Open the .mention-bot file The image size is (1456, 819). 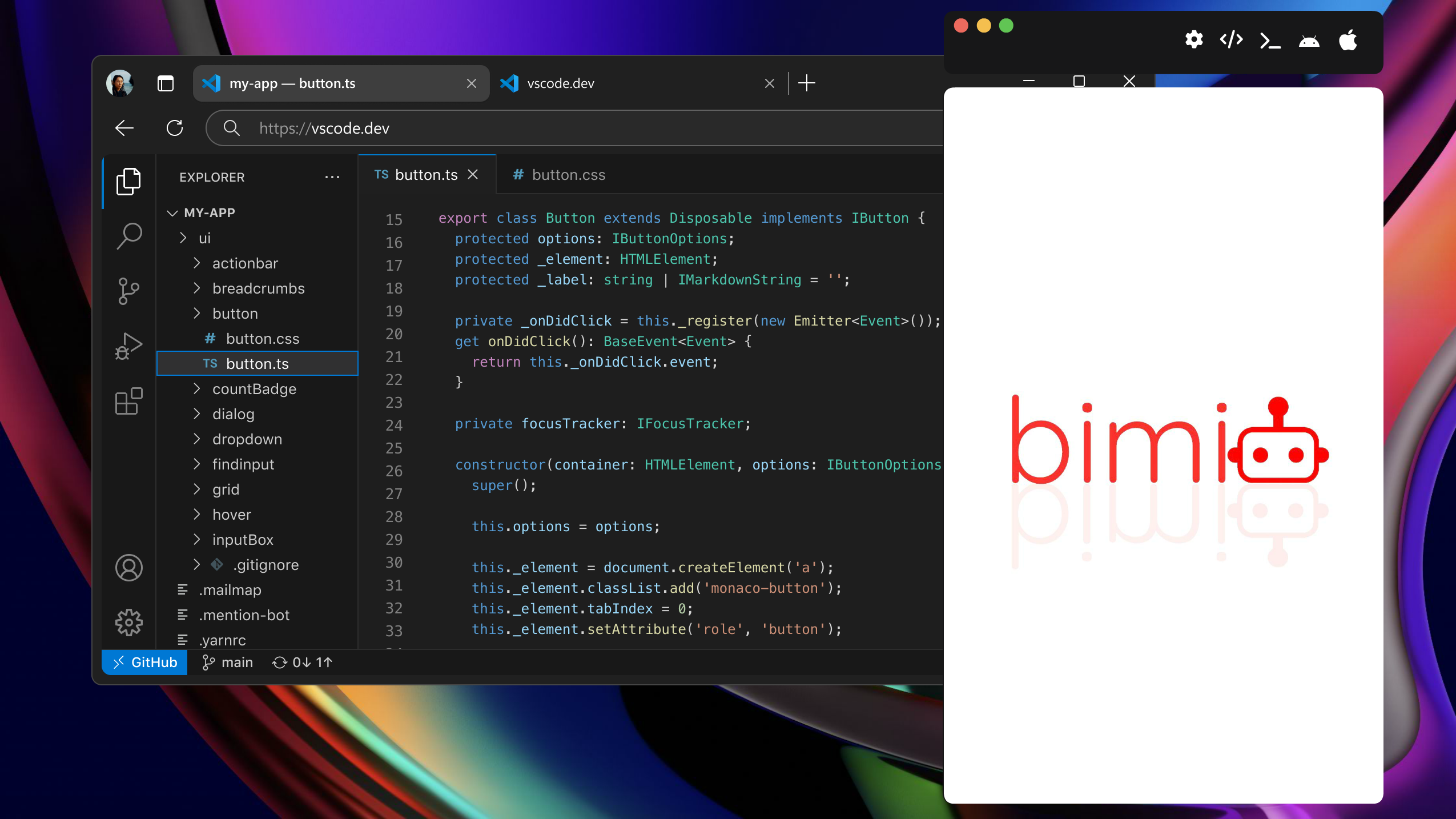257,615
